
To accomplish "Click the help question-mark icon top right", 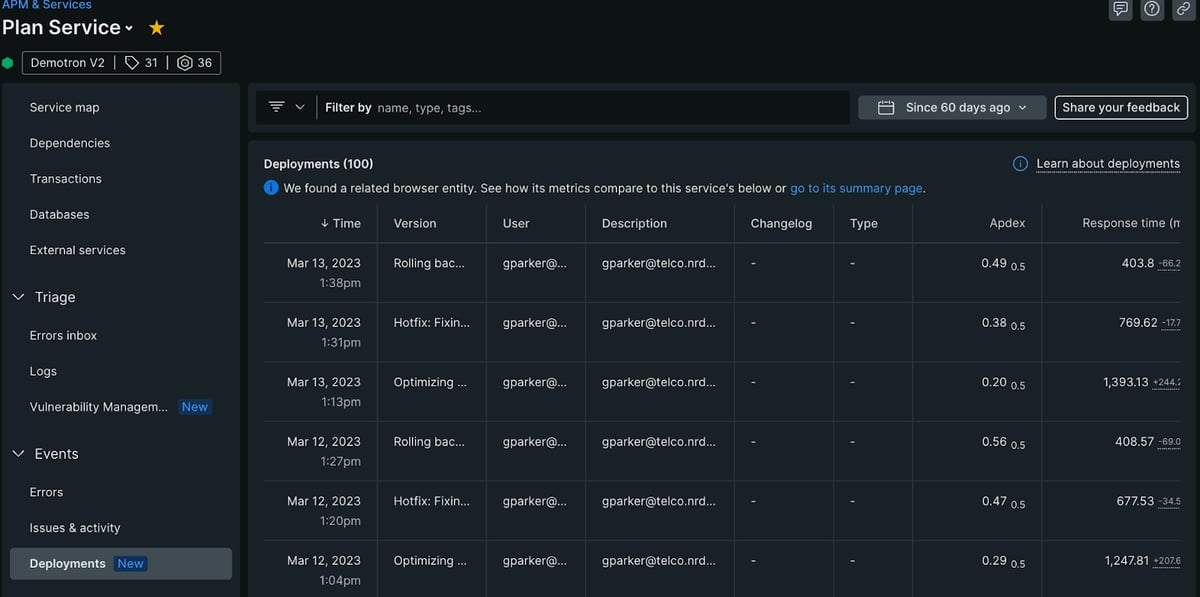I will pyautogui.click(x=1151, y=9).
